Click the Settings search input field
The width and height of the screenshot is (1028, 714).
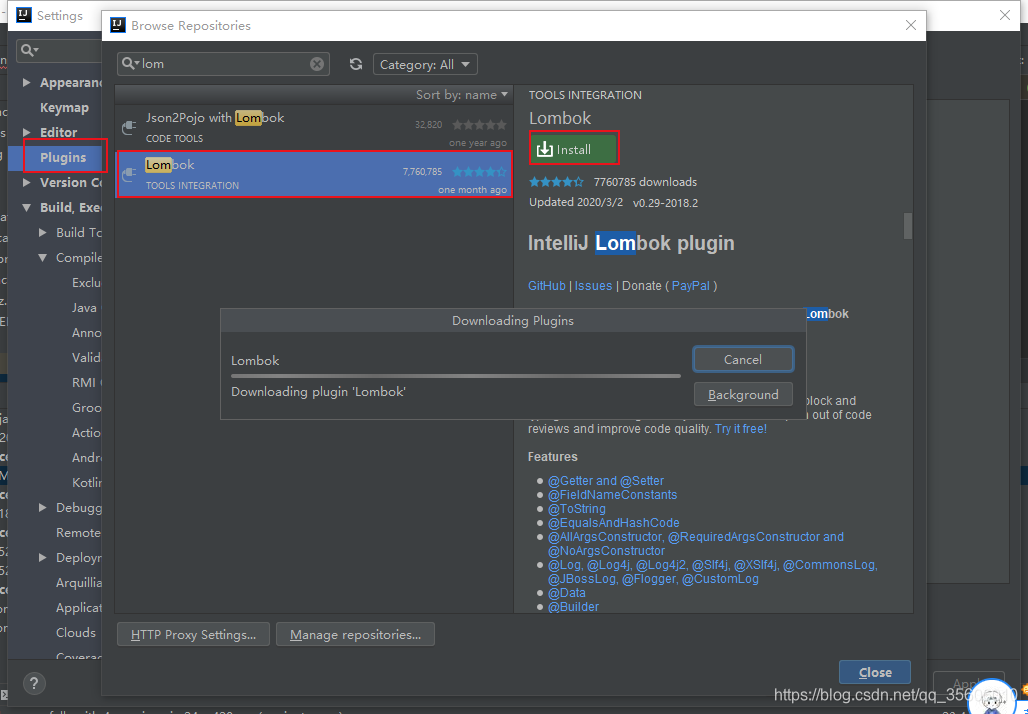tap(59, 50)
